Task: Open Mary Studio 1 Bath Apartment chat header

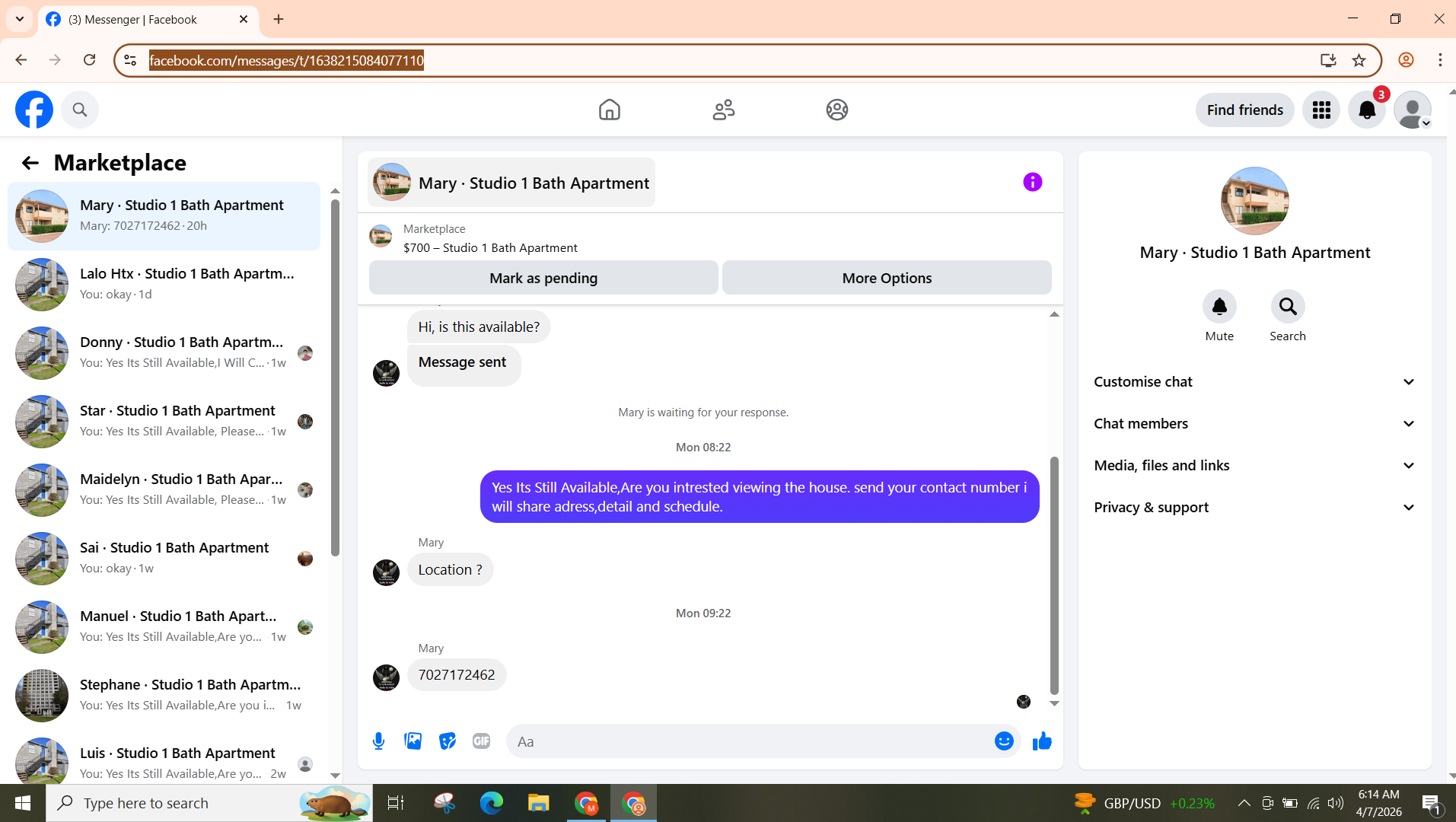Action: pos(511,183)
